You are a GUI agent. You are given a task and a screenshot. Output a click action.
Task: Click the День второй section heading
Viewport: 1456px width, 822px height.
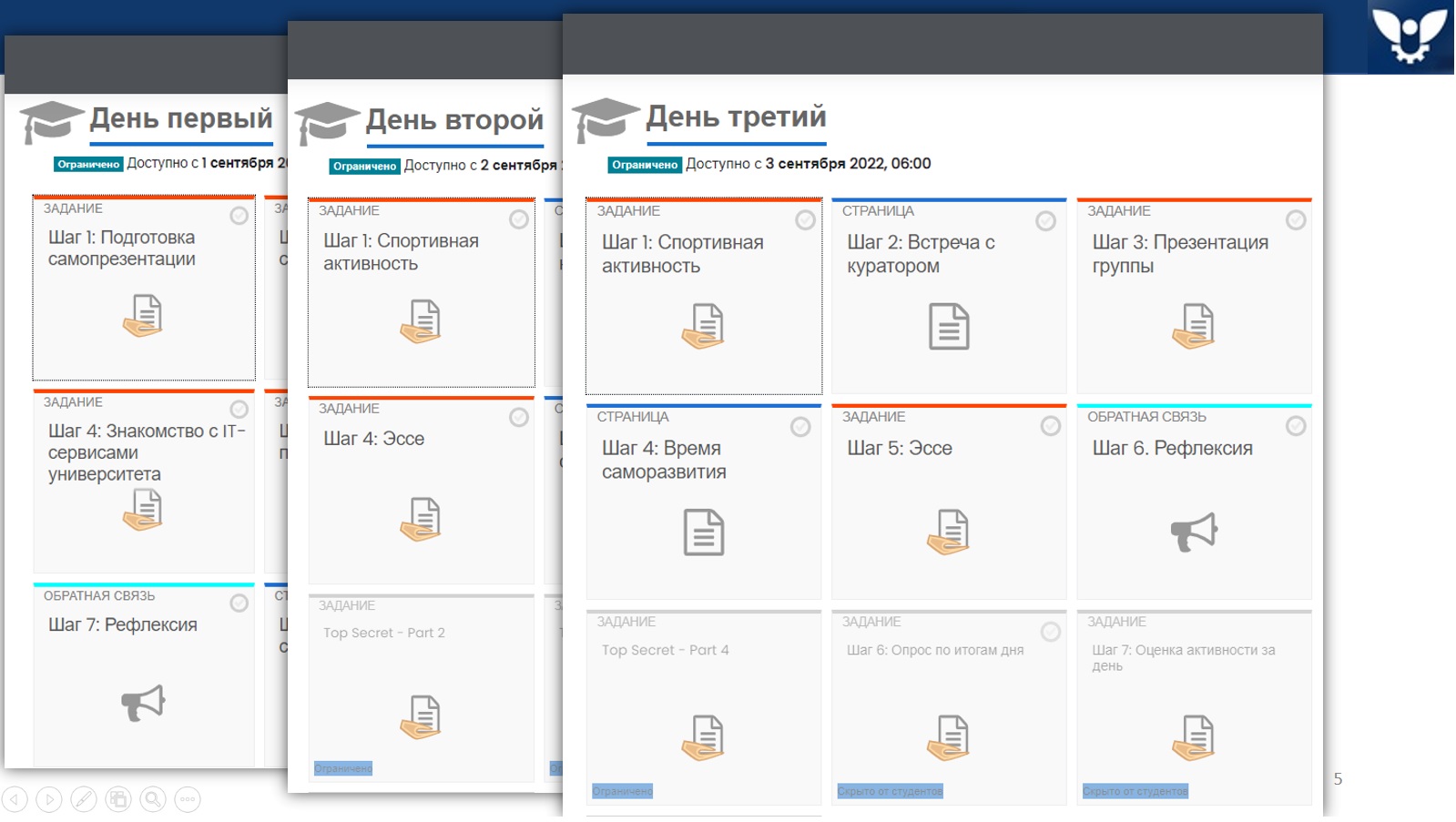coord(454,120)
